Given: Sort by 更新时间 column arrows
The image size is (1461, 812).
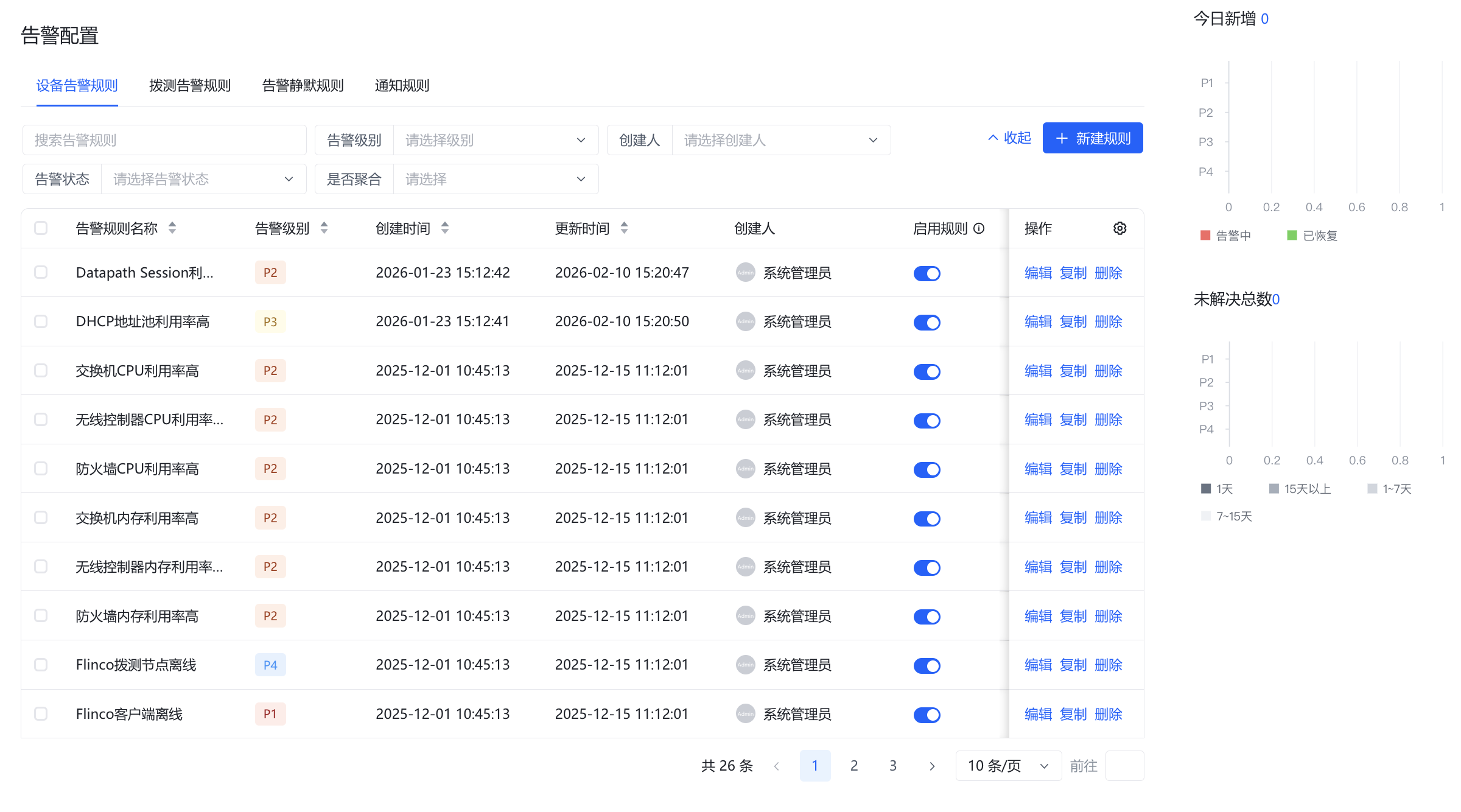Looking at the screenshot, I should [x=624, y=228].
